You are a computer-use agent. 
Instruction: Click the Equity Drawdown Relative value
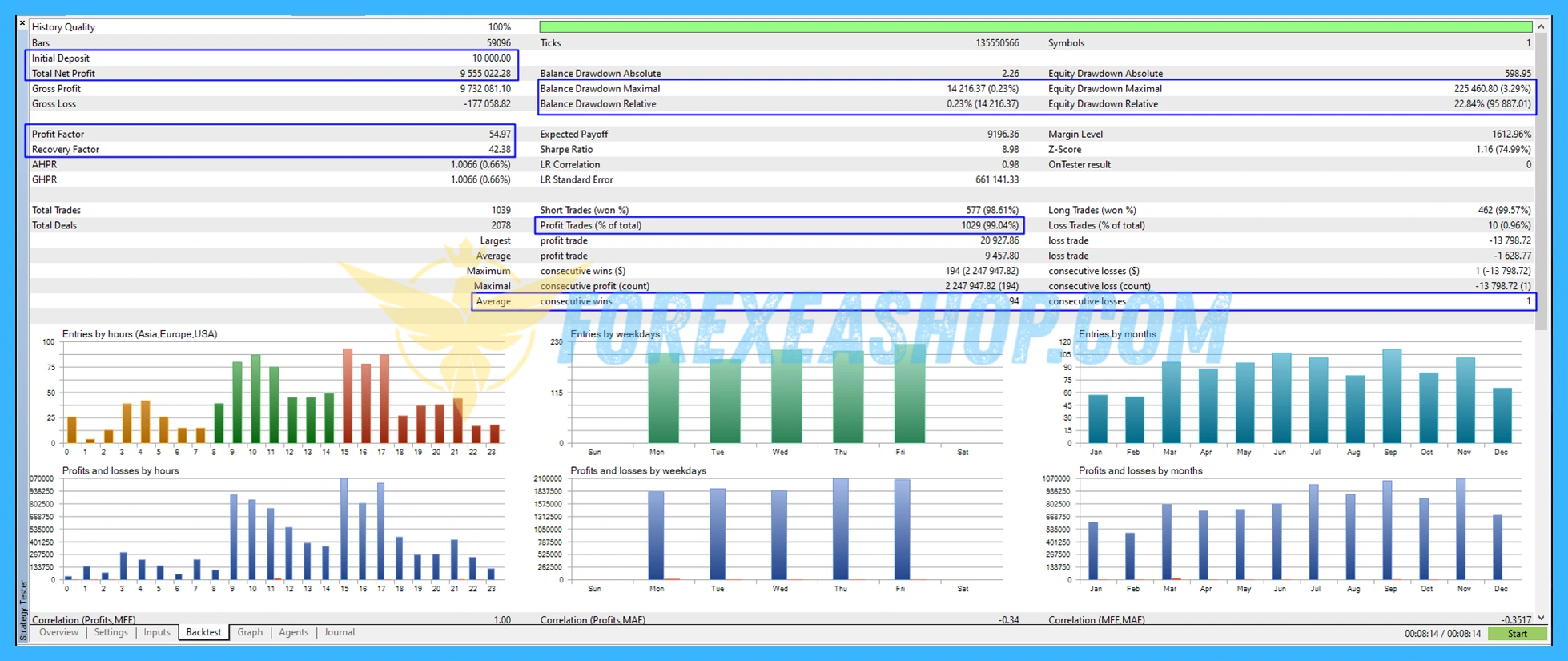[x=1493, y=104]
